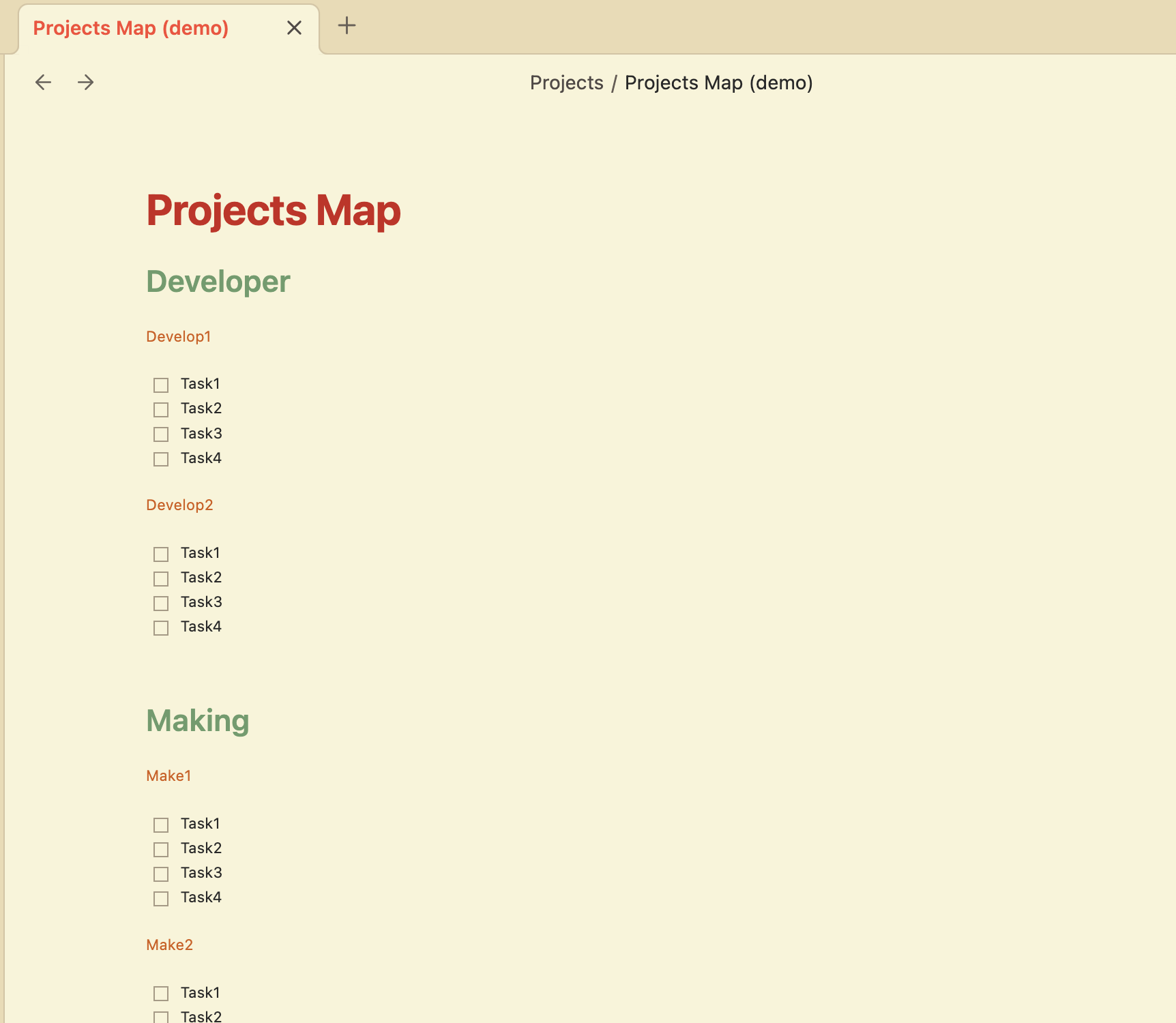Screen dimensions: 1176x1023
Task: Check Task1 under Make2
Action: (161, 993)
